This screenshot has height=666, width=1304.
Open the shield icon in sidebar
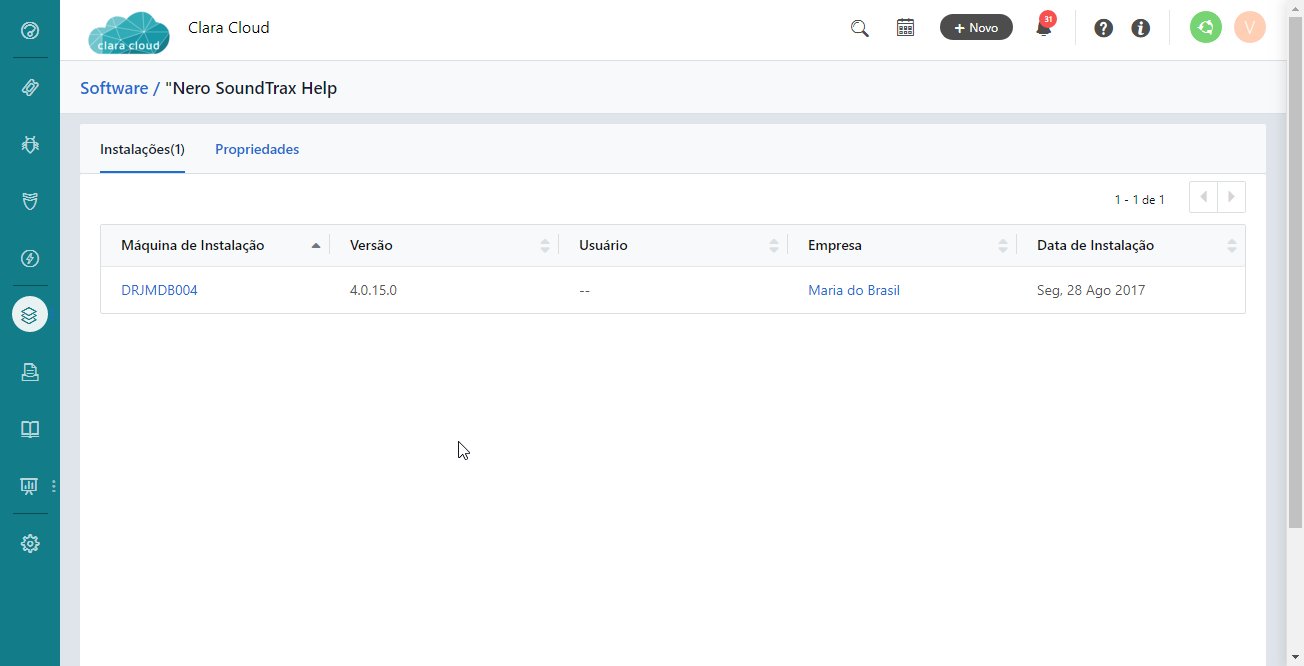point(30,201)
